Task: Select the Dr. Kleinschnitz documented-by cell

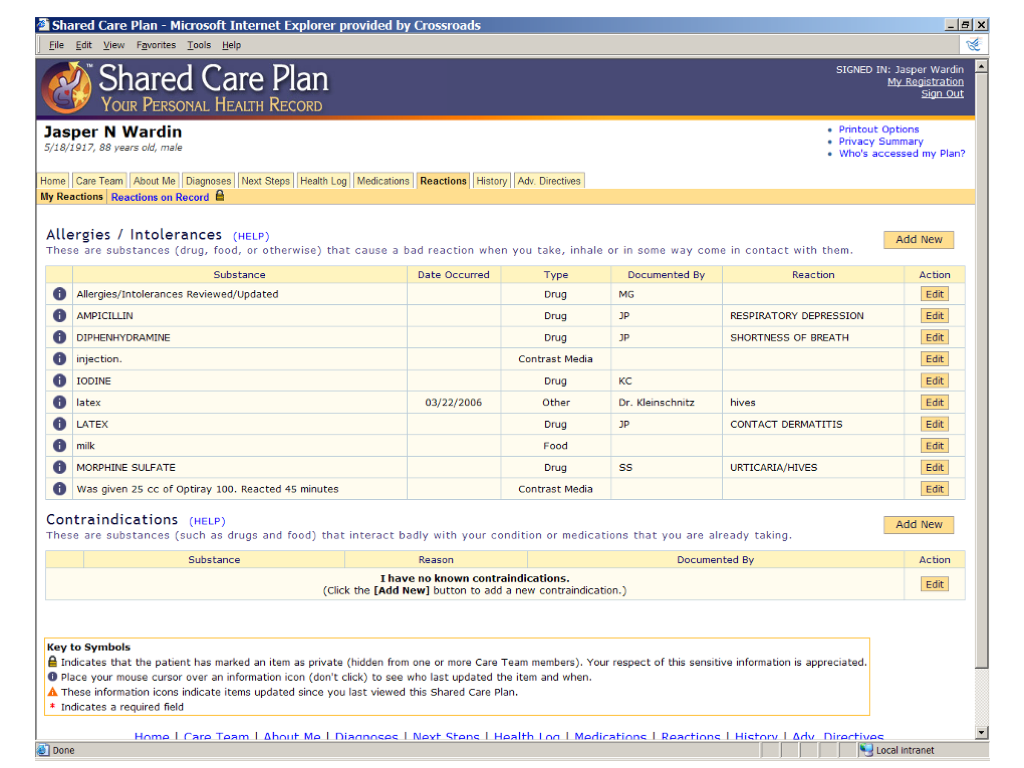Action: pos(666,402)
